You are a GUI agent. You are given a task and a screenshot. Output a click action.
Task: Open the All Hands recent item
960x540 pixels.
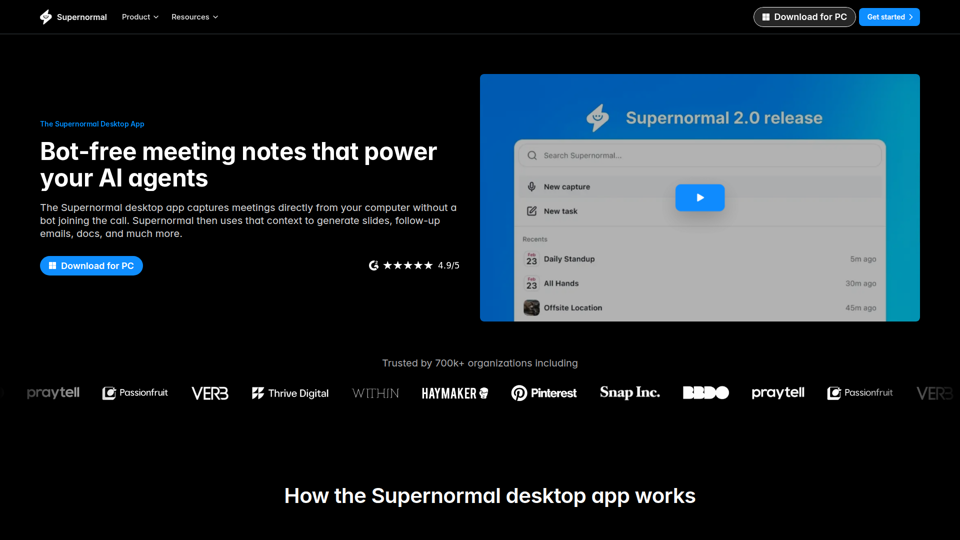coord(700,283)
